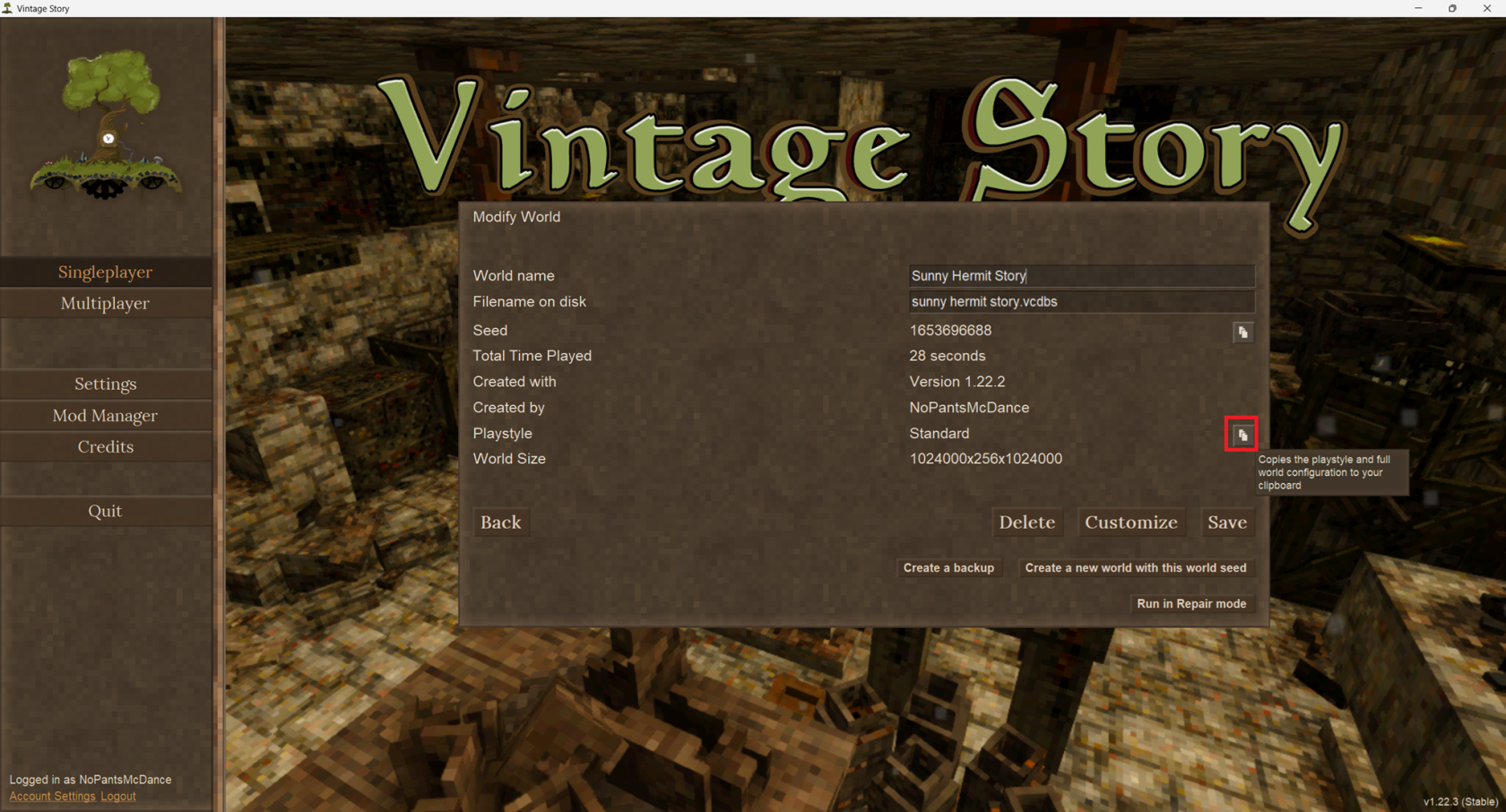
Task: Edit the World name field
Action: [1081, 276]
